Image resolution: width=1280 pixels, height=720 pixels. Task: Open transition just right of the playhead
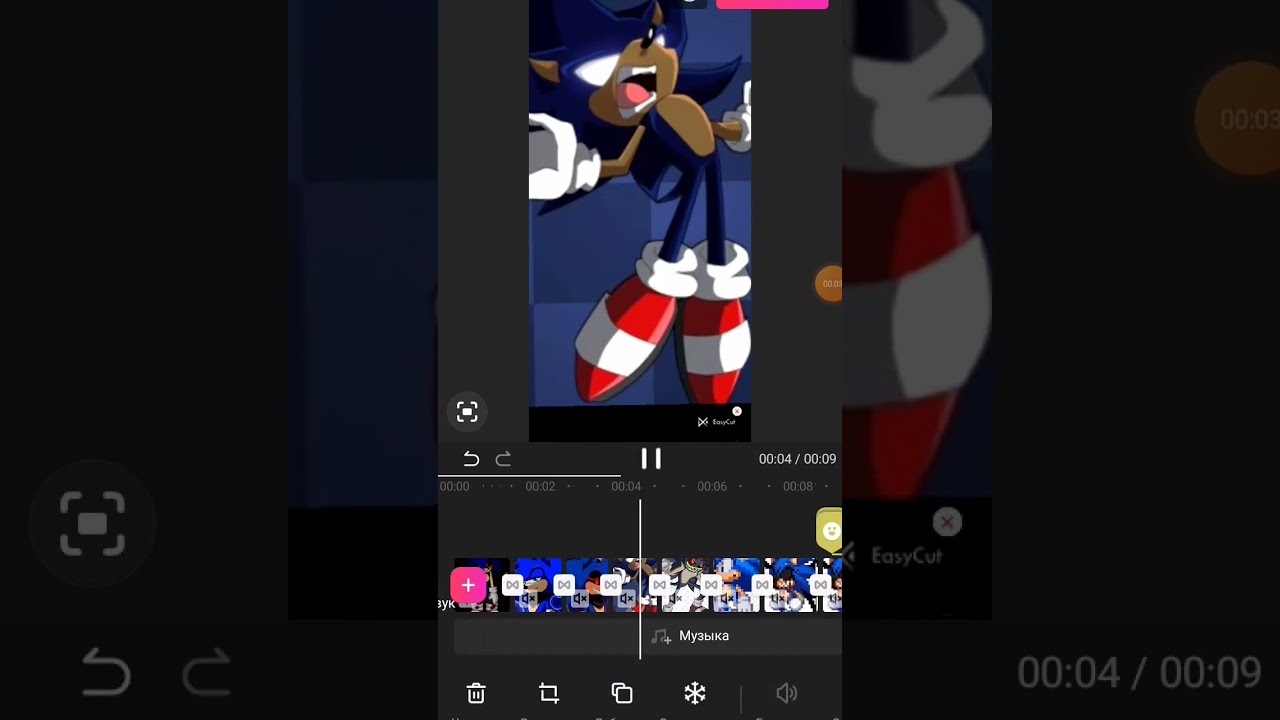coord(660,585)
